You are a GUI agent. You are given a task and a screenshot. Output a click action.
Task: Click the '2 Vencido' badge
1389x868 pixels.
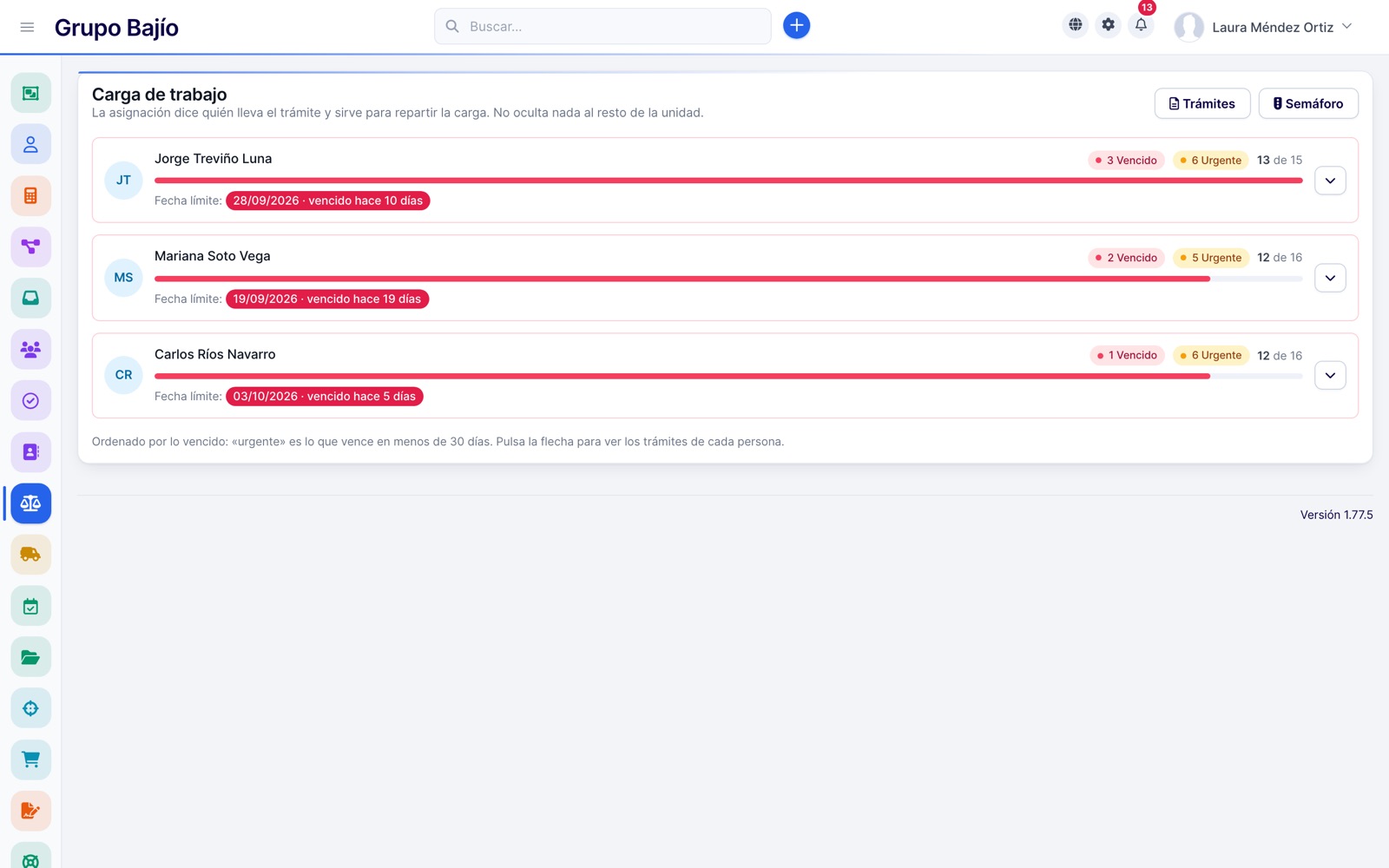(1126, 258)
